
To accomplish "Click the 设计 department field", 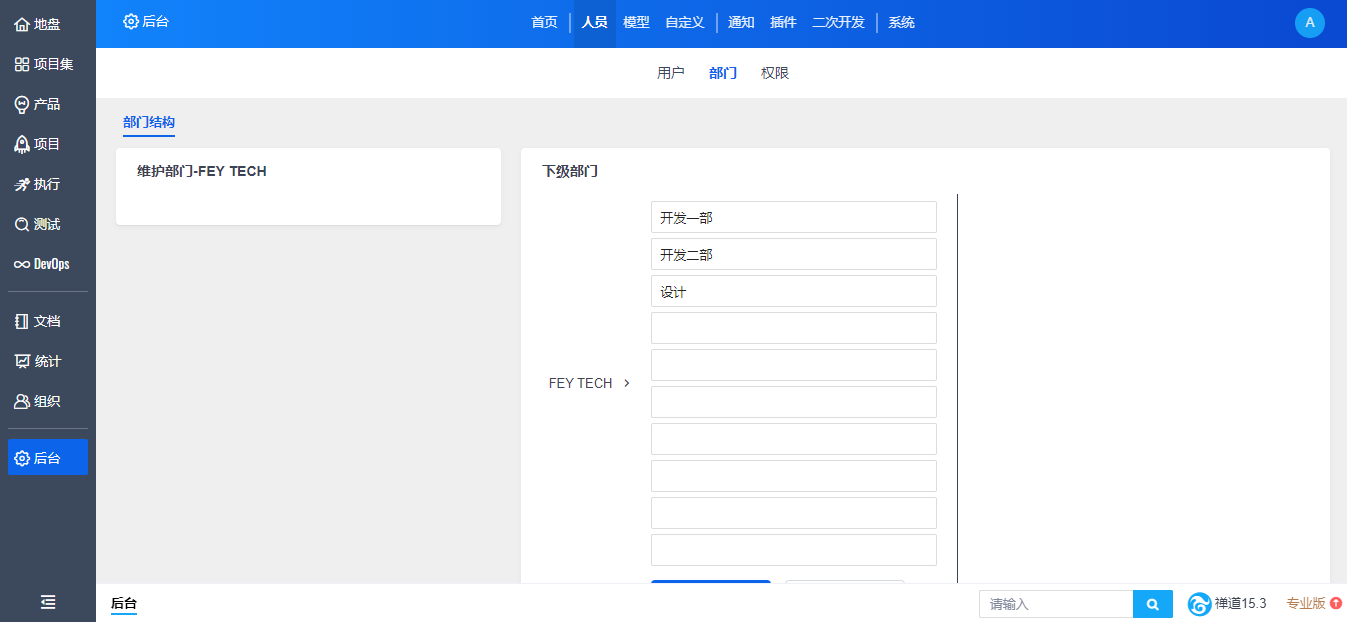I will coord(794,291).
